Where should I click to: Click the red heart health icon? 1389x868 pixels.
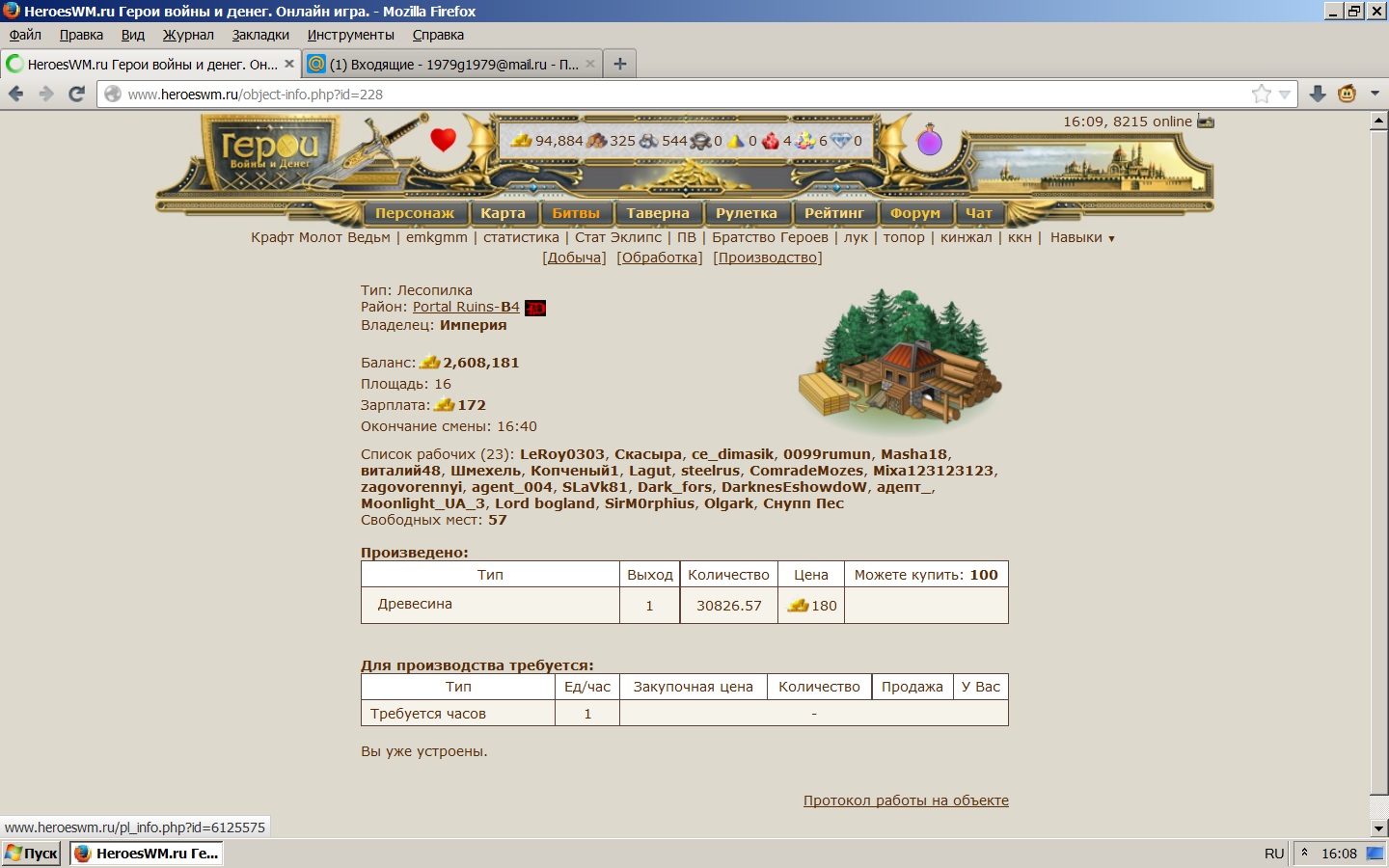pos(443,140)
